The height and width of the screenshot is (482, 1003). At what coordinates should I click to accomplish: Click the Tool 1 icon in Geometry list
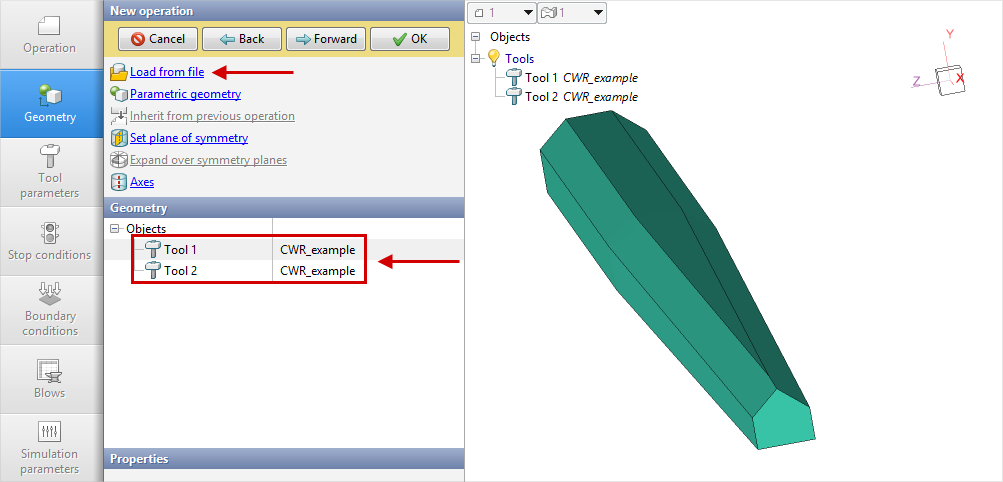click(x=153, y=249)
